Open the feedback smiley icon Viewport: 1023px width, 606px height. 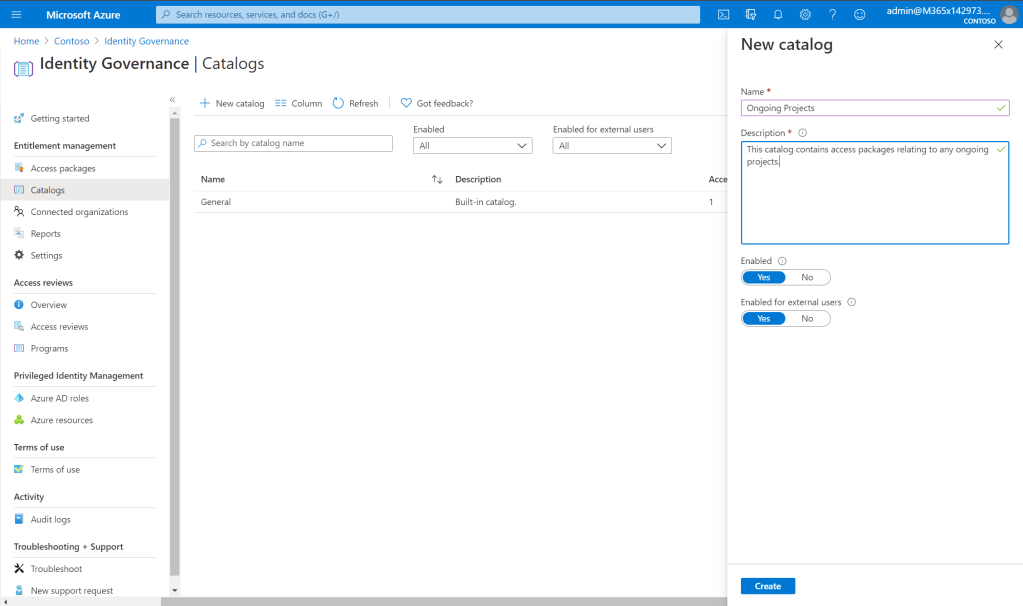click(859, 14)
